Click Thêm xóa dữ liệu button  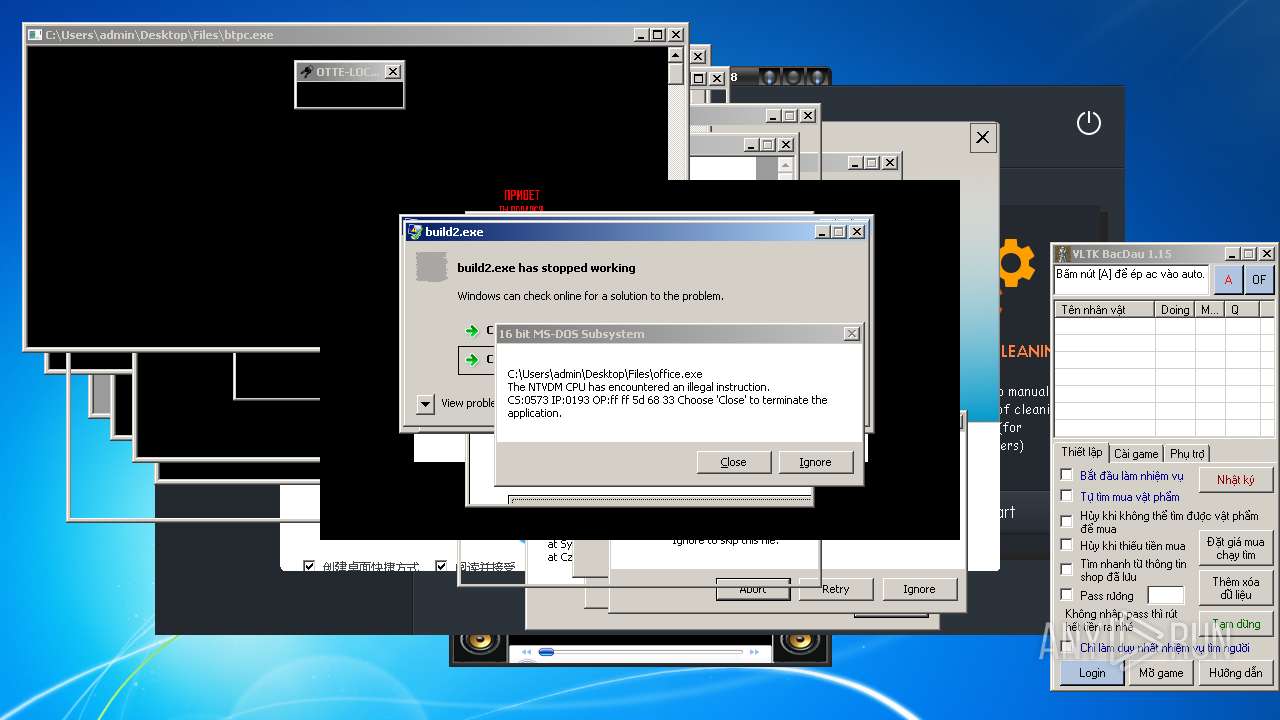pos(1236,588)
